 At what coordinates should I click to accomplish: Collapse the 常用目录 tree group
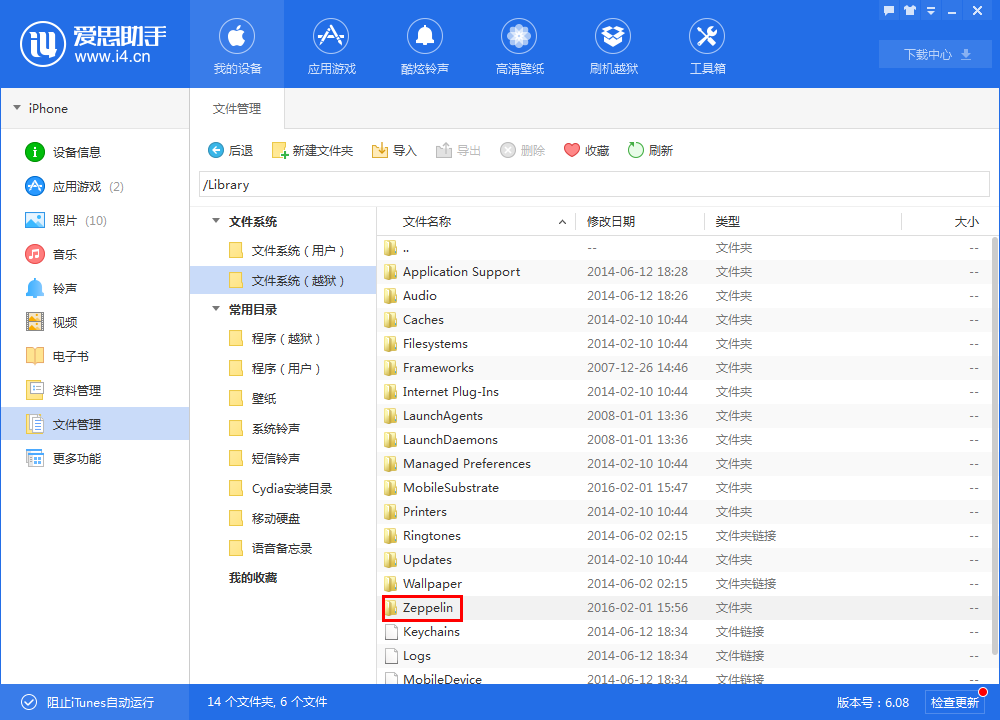pos(215,310)
